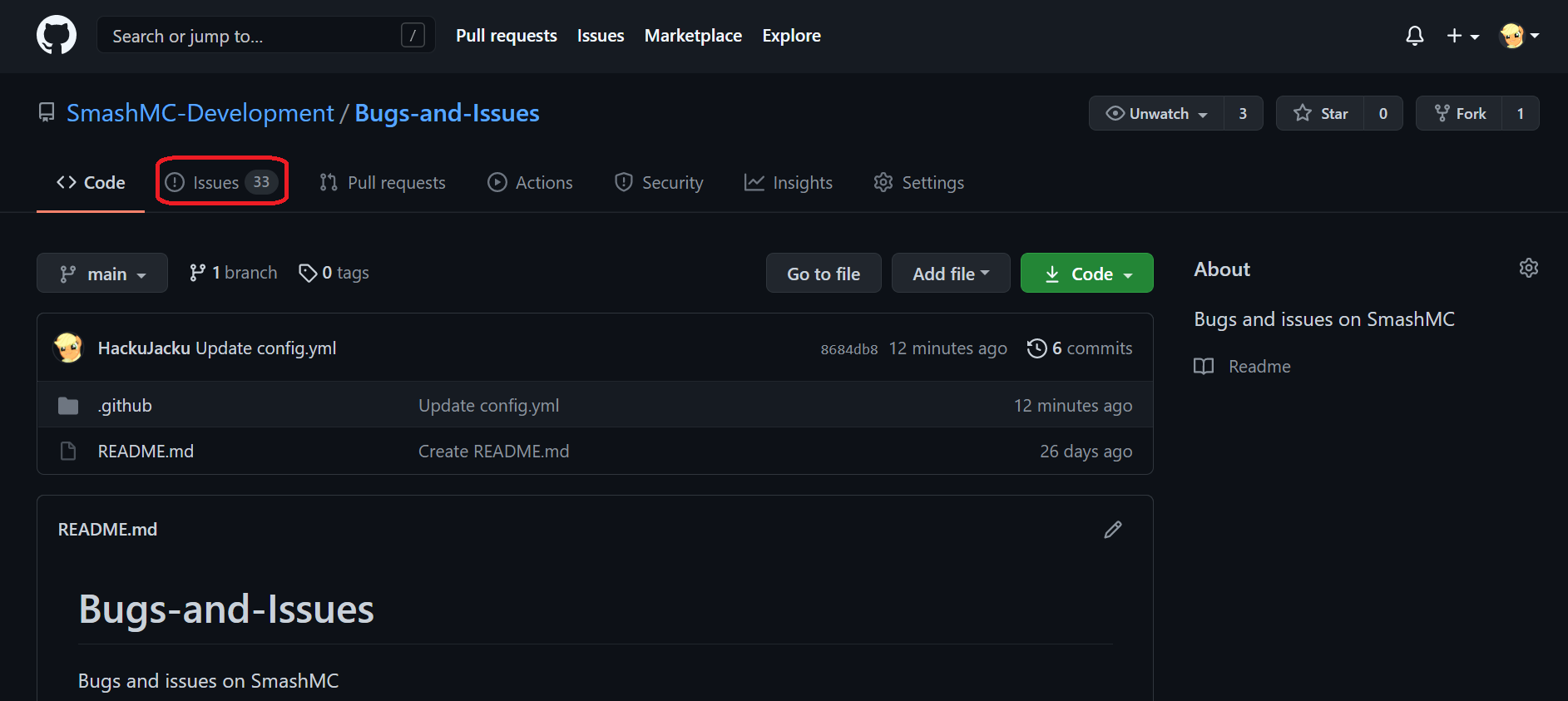Click the Readme book icon in About
The height and width of the screenshot is (701, 1568).
tap(1204, 367)
